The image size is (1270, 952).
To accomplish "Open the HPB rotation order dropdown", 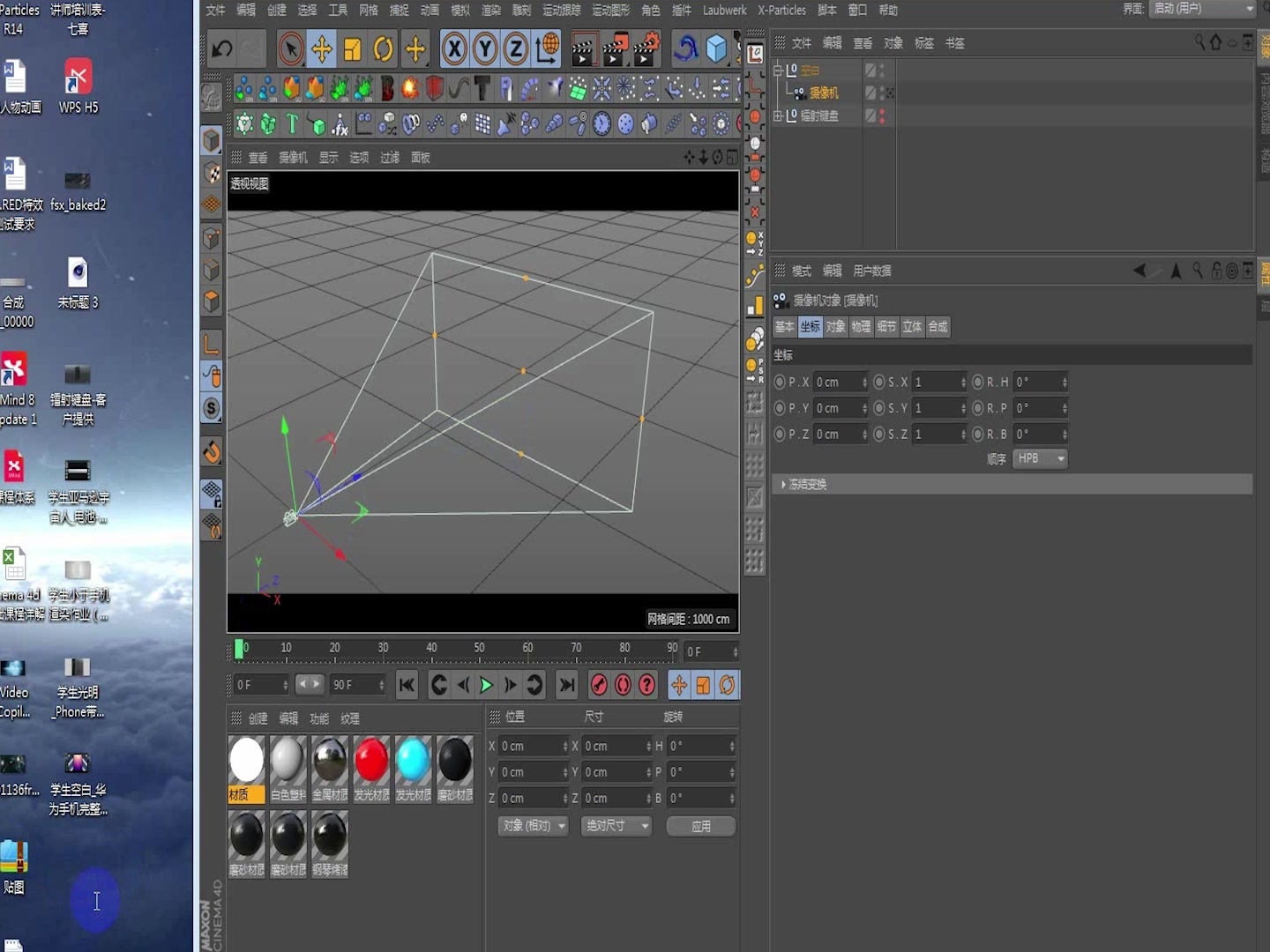I will [x=1041, y=458].
